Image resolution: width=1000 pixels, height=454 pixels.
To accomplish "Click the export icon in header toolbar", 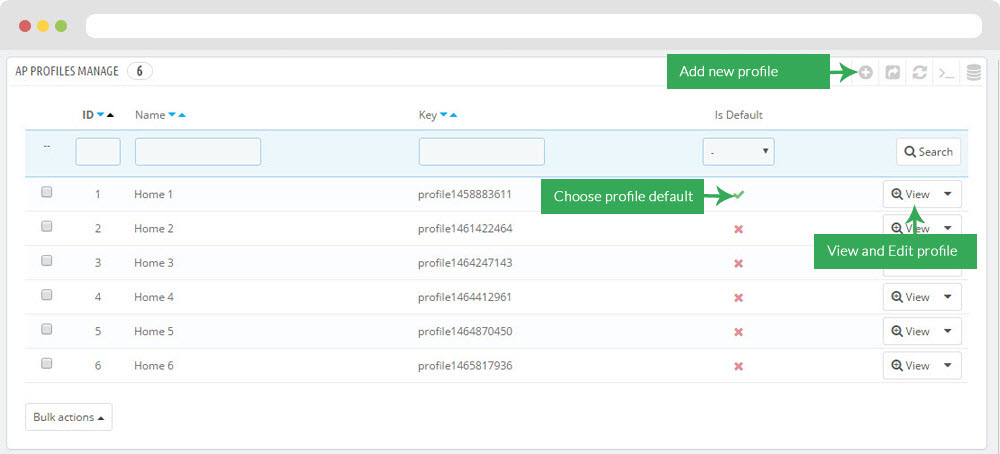I will coord(893,72).
